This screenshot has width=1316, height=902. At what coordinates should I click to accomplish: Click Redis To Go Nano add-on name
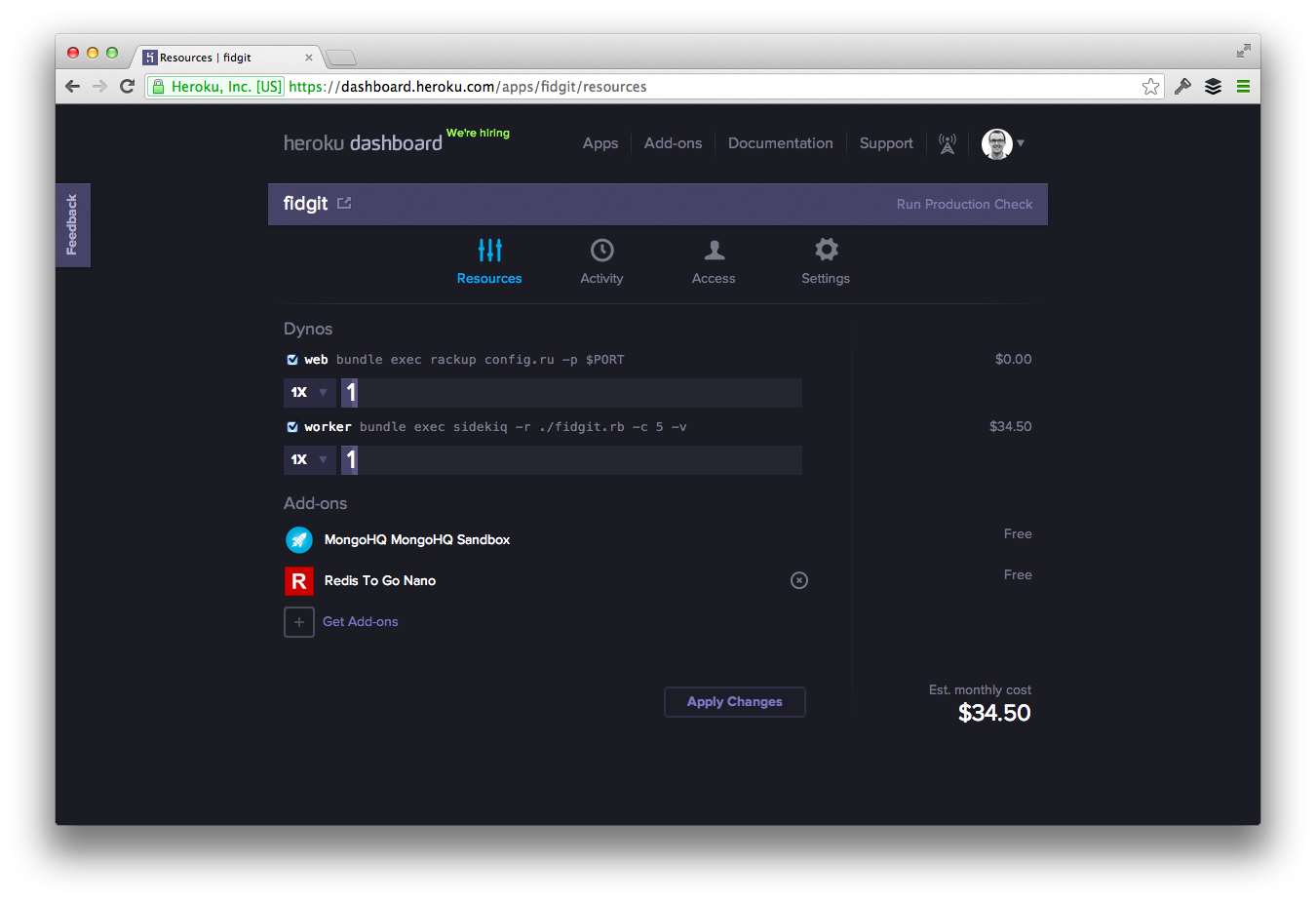(380, 581)
